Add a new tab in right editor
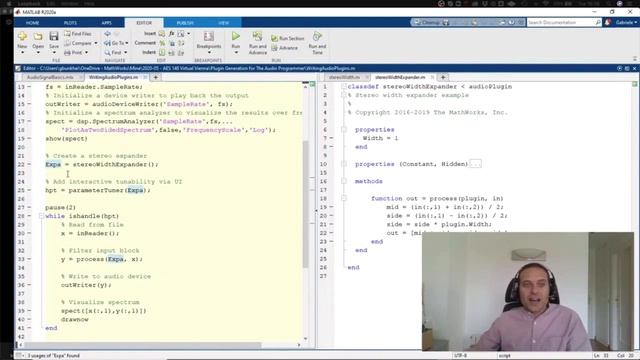Viewport: 640px width, 360px height. [443, 77]
